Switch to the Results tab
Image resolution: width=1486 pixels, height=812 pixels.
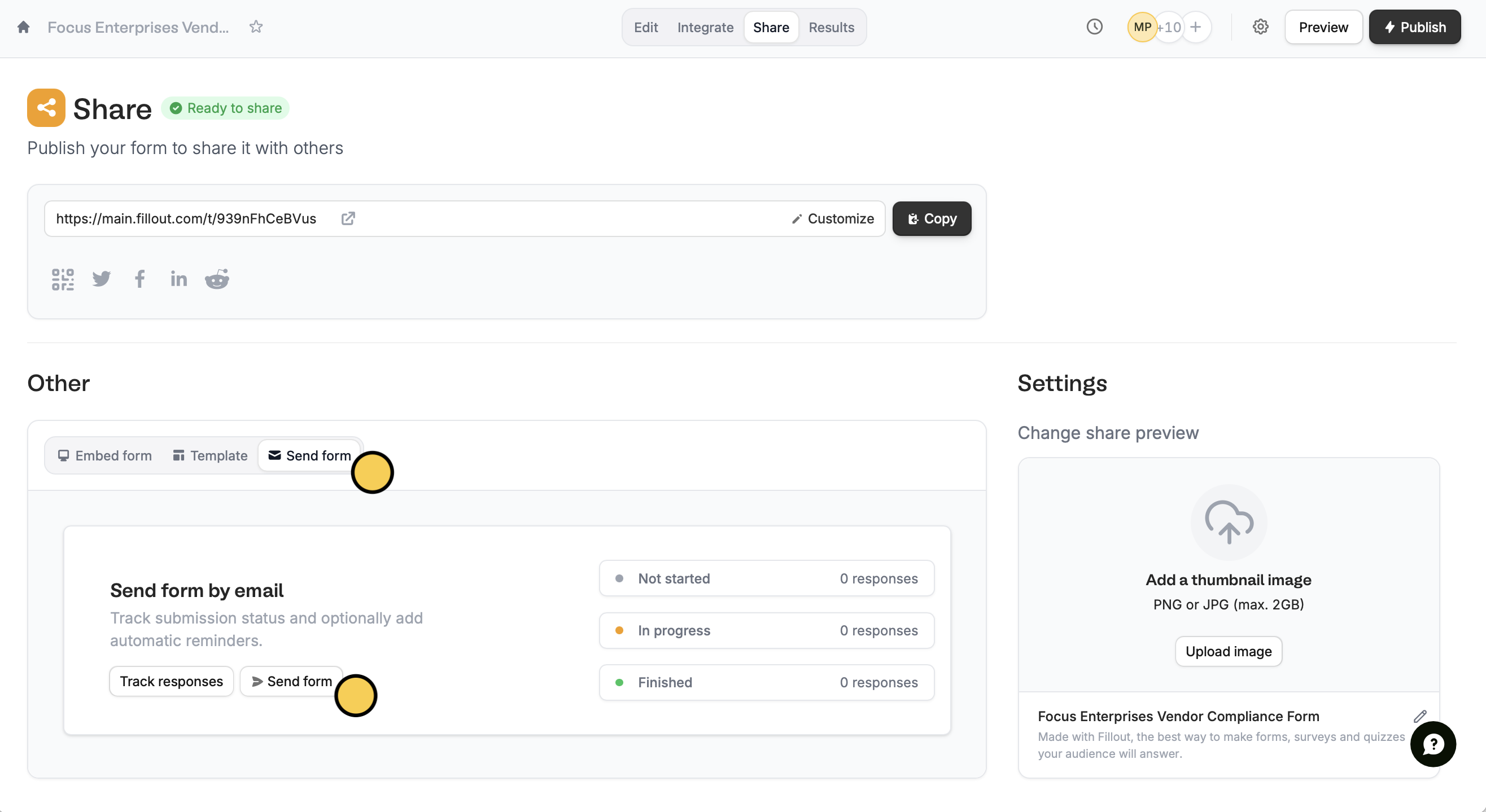pos(831,27)
